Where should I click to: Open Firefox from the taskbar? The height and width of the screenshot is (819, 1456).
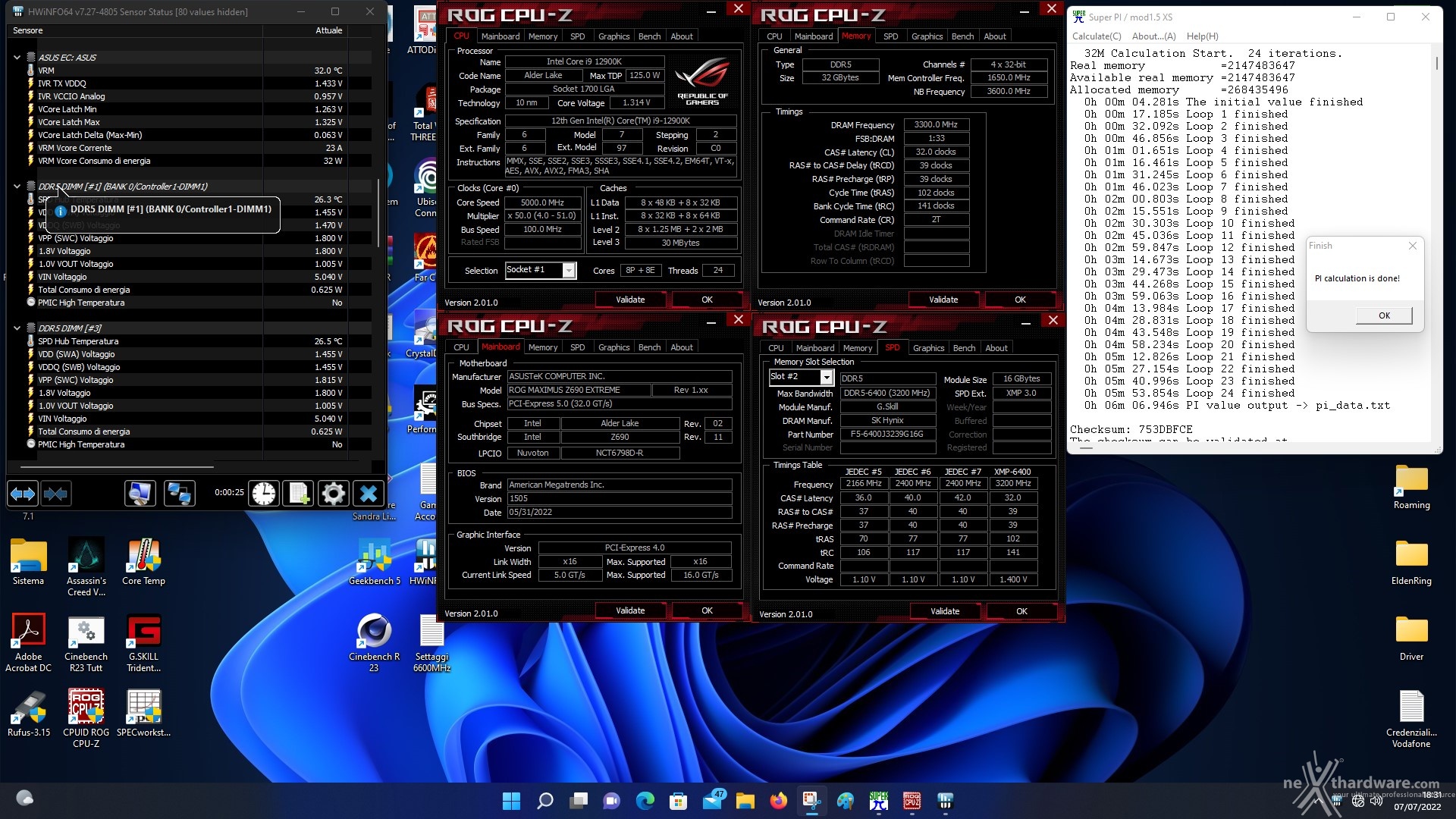pyautogui.click(x=778, y=801)
